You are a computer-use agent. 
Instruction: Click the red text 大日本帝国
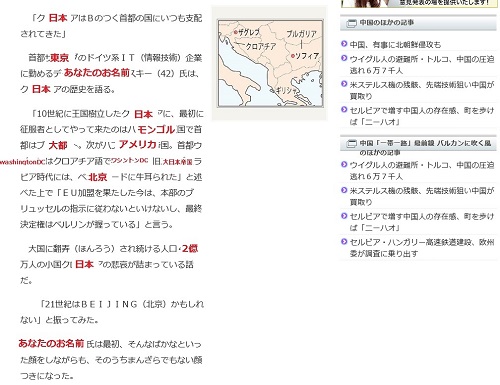click(177, 162)
